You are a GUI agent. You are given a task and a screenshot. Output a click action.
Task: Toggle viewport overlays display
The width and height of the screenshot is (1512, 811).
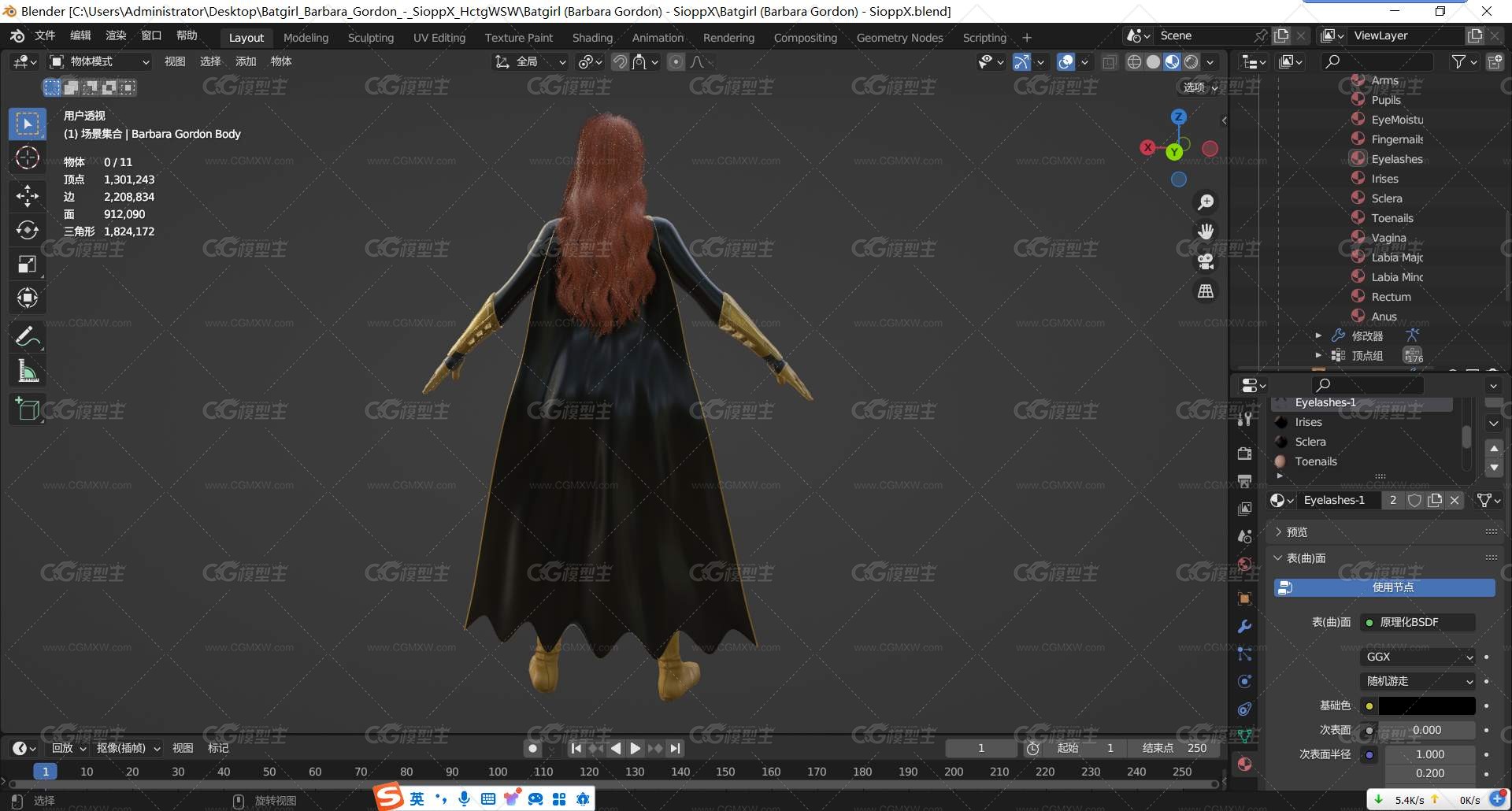coord(1065,61)
